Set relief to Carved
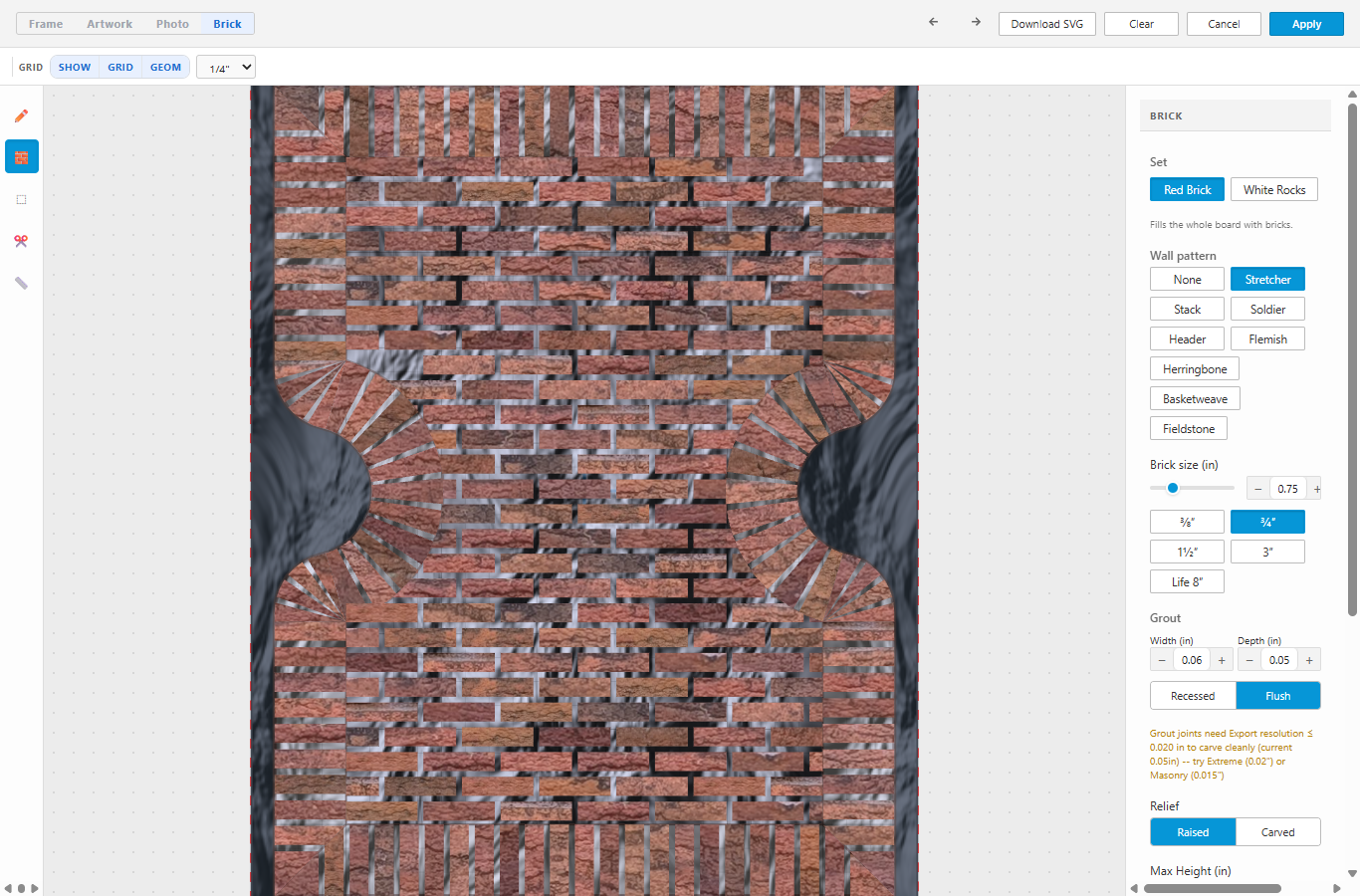The image size is (1360, 896). [x=1278, y=832]
